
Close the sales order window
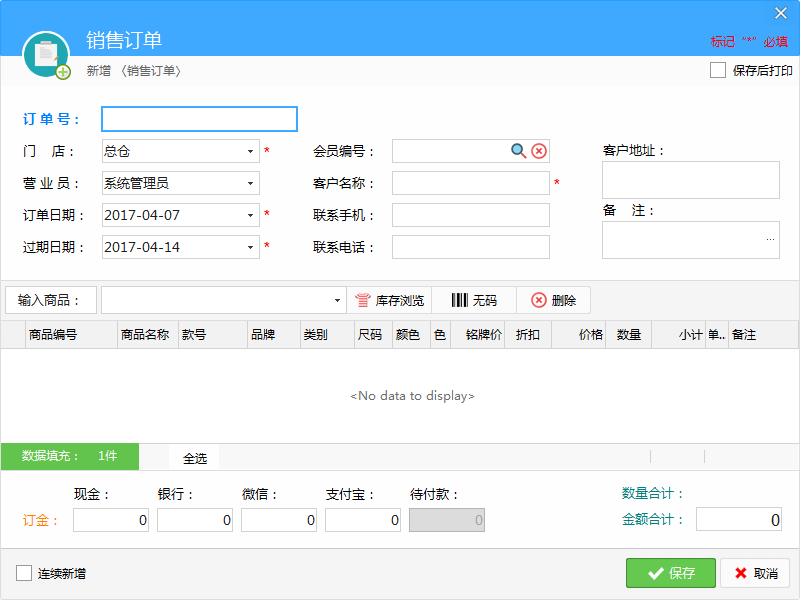click(781, 13)
